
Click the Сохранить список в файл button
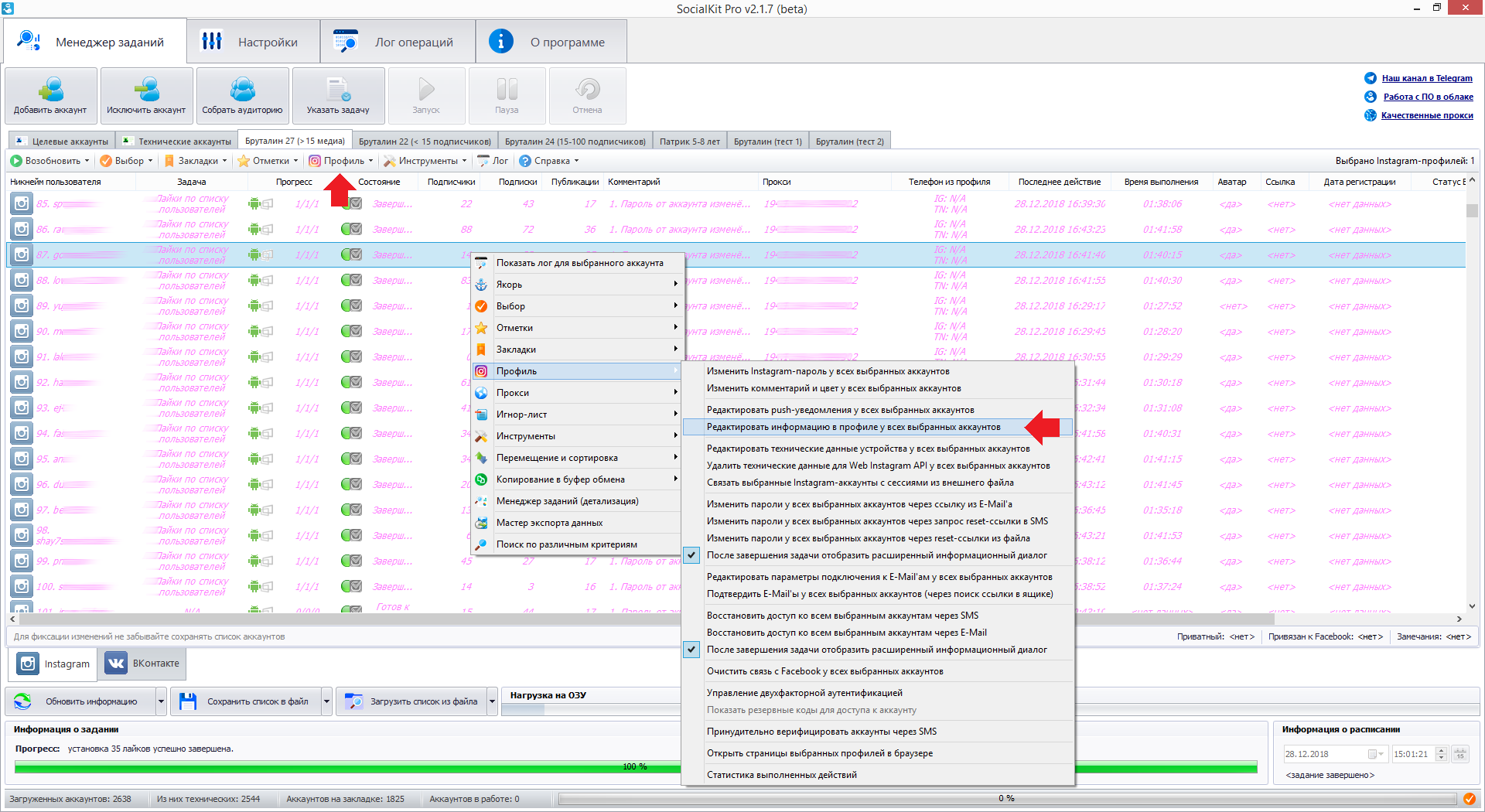pyautogui.click(x=246, y=701)
